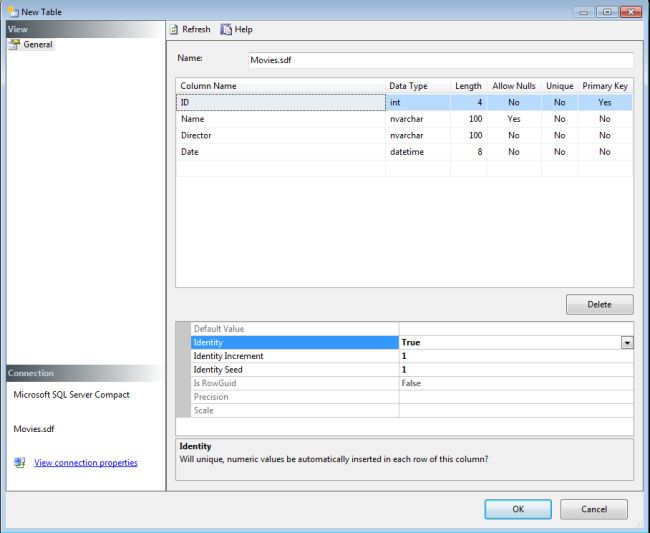The image size is (650, 533).
Task: Select the Director column name cell
Action: pyautogui.click(x=281, y=136)
